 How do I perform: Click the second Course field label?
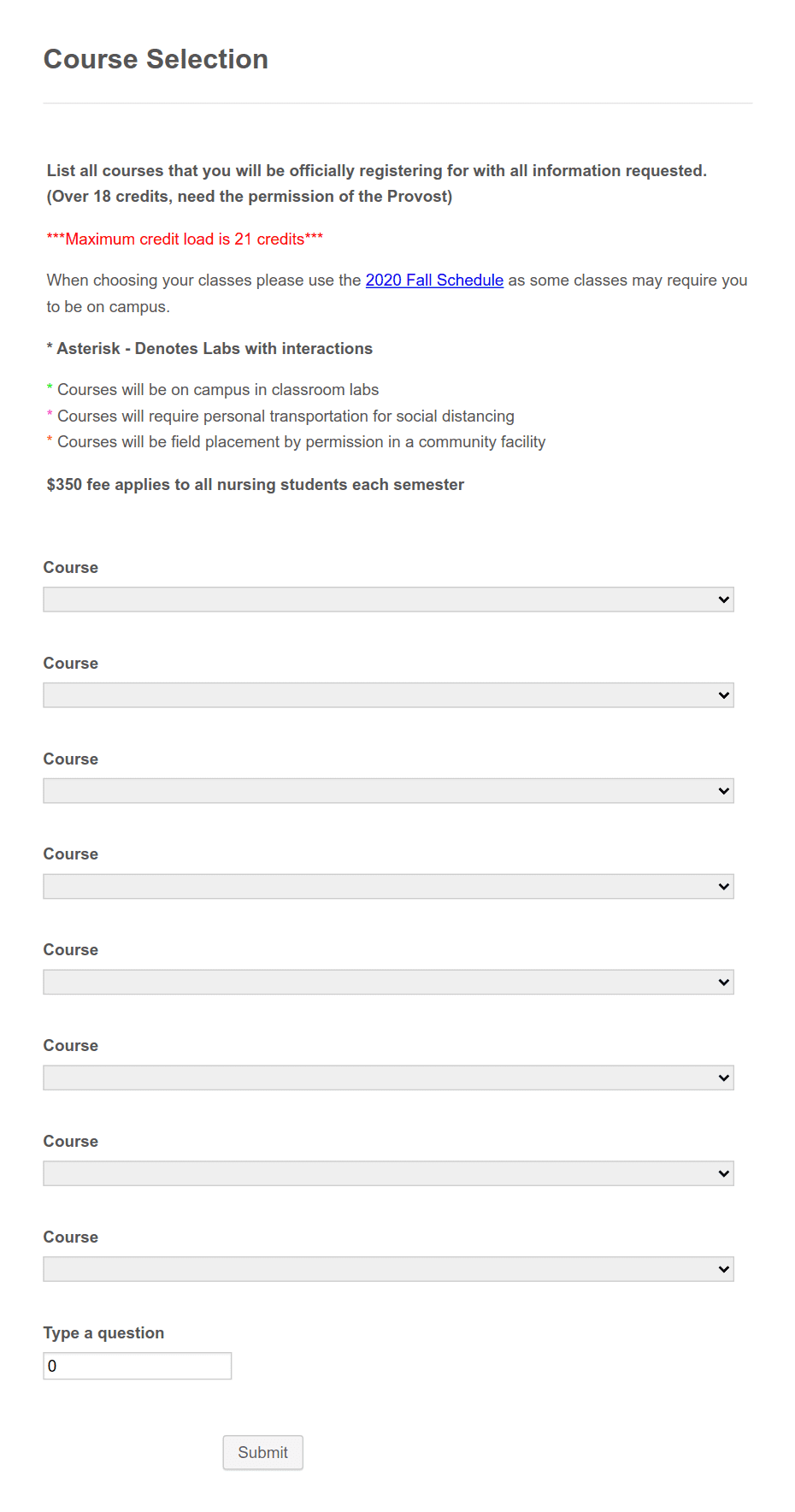[71, 664]
